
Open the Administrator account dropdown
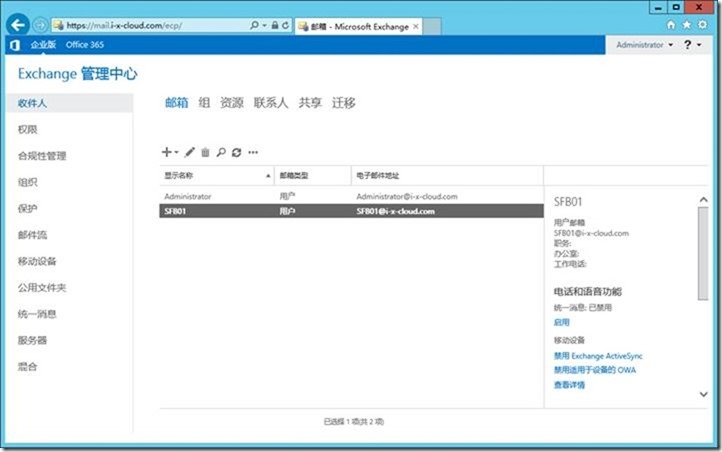pos(645,45)
